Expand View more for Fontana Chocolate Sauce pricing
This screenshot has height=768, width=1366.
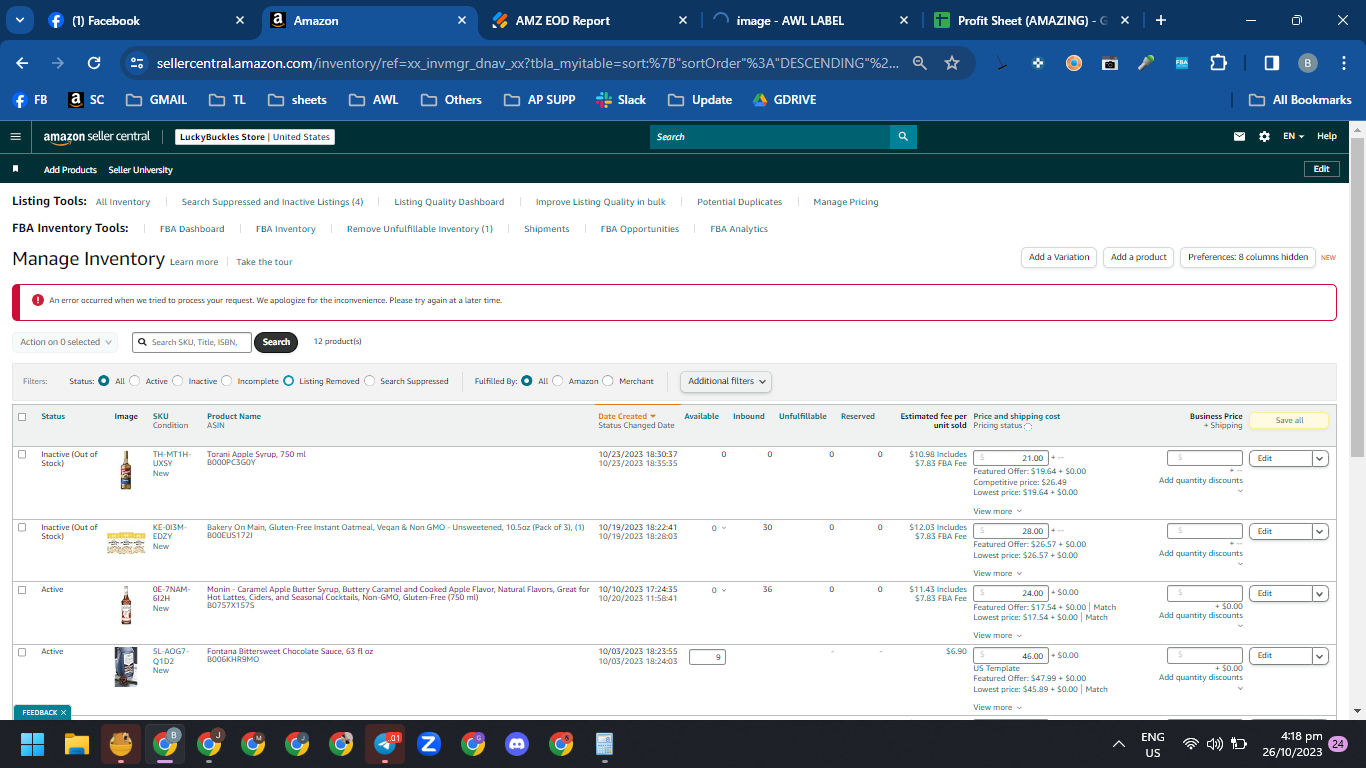coord(998,707)
